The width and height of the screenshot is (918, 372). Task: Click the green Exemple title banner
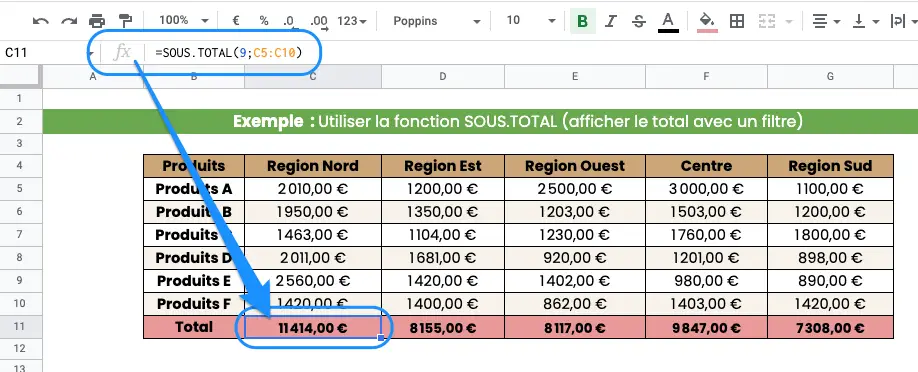[x=480, y=121]
